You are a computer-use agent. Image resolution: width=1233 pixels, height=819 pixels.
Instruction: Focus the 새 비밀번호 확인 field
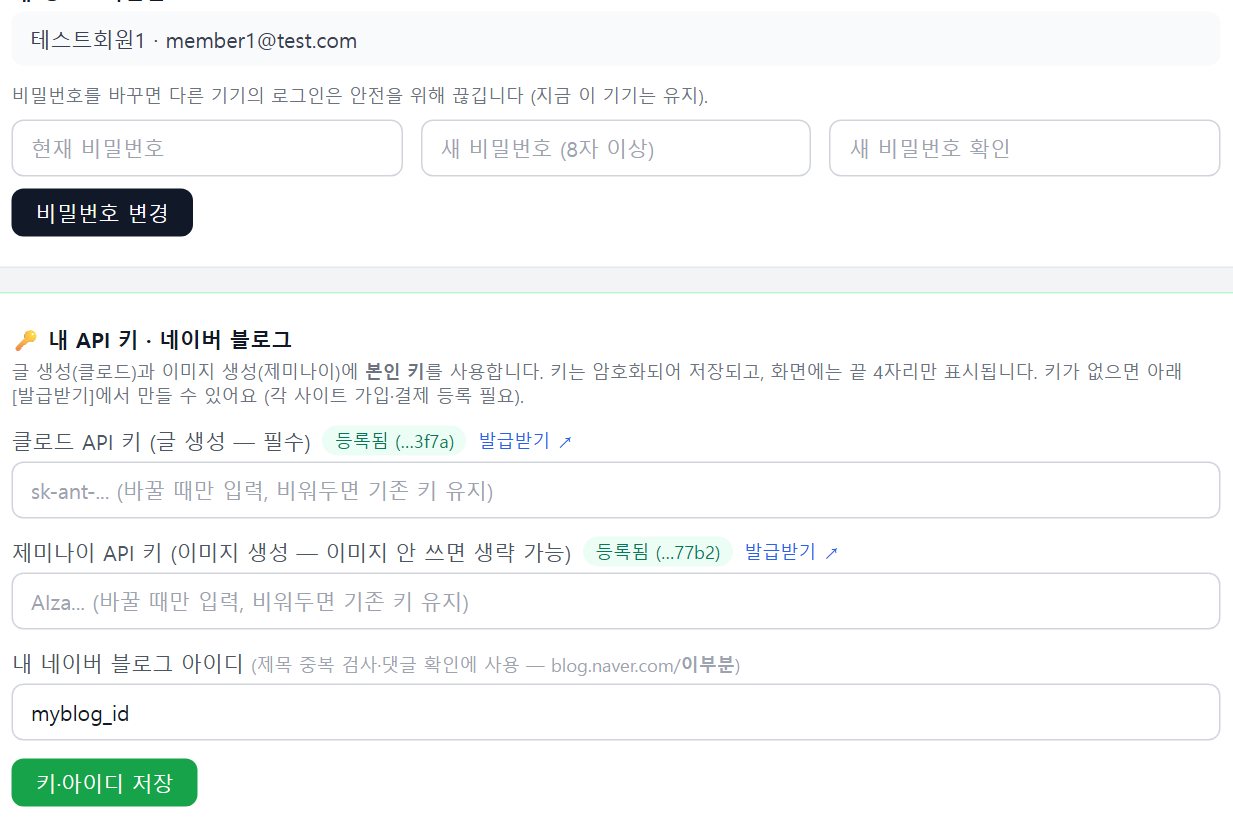tap(1025, 148)
